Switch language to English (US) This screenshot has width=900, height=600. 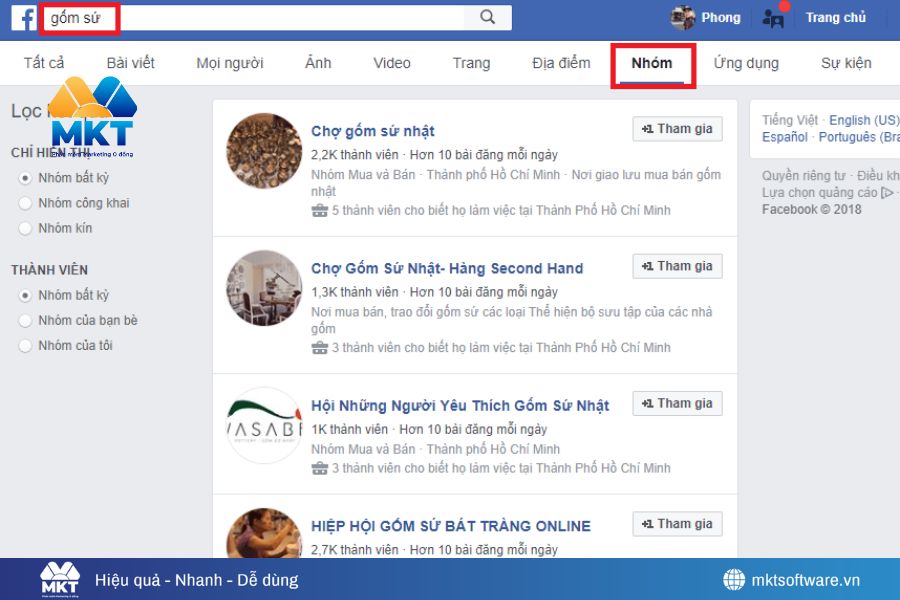pos(863,119)
